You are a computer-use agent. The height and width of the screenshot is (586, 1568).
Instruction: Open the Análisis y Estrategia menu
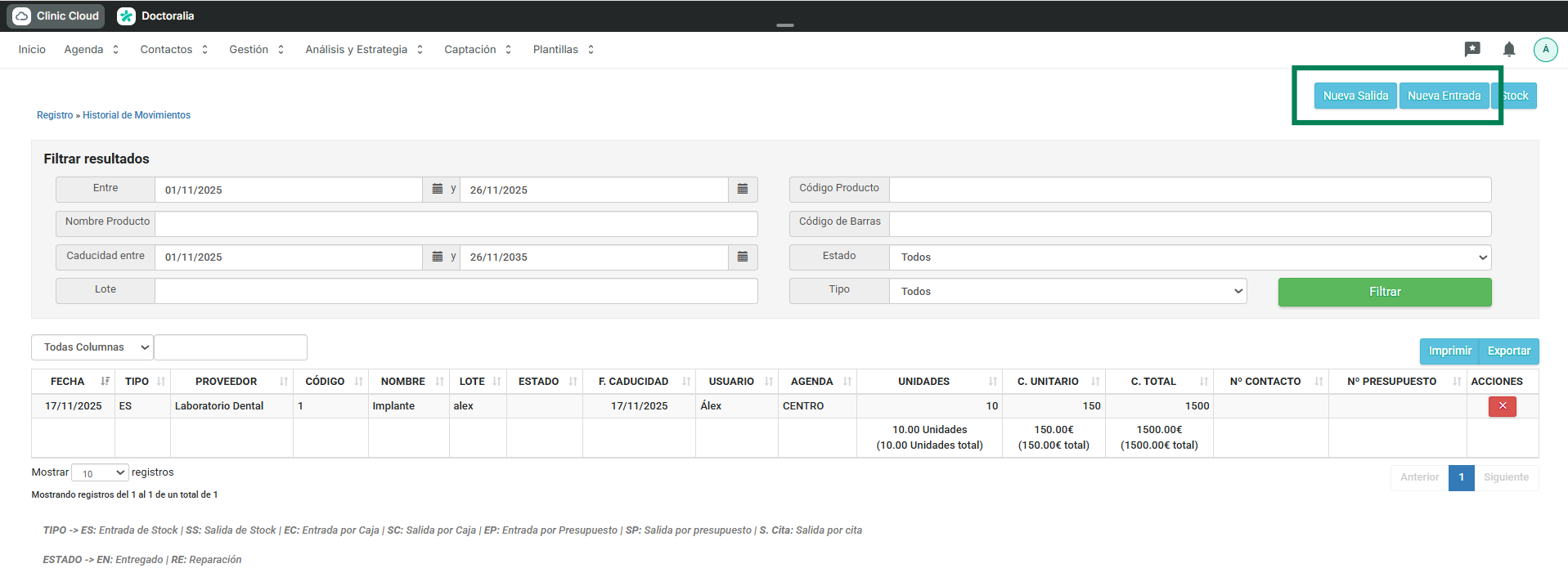pyautogui.click(x=363, y=50)
